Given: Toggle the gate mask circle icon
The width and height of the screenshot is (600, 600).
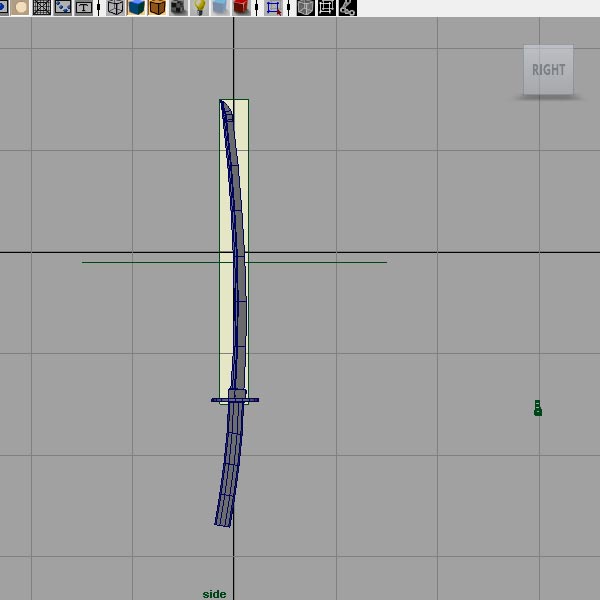Looking at the screenshot, I should (20, 7).
